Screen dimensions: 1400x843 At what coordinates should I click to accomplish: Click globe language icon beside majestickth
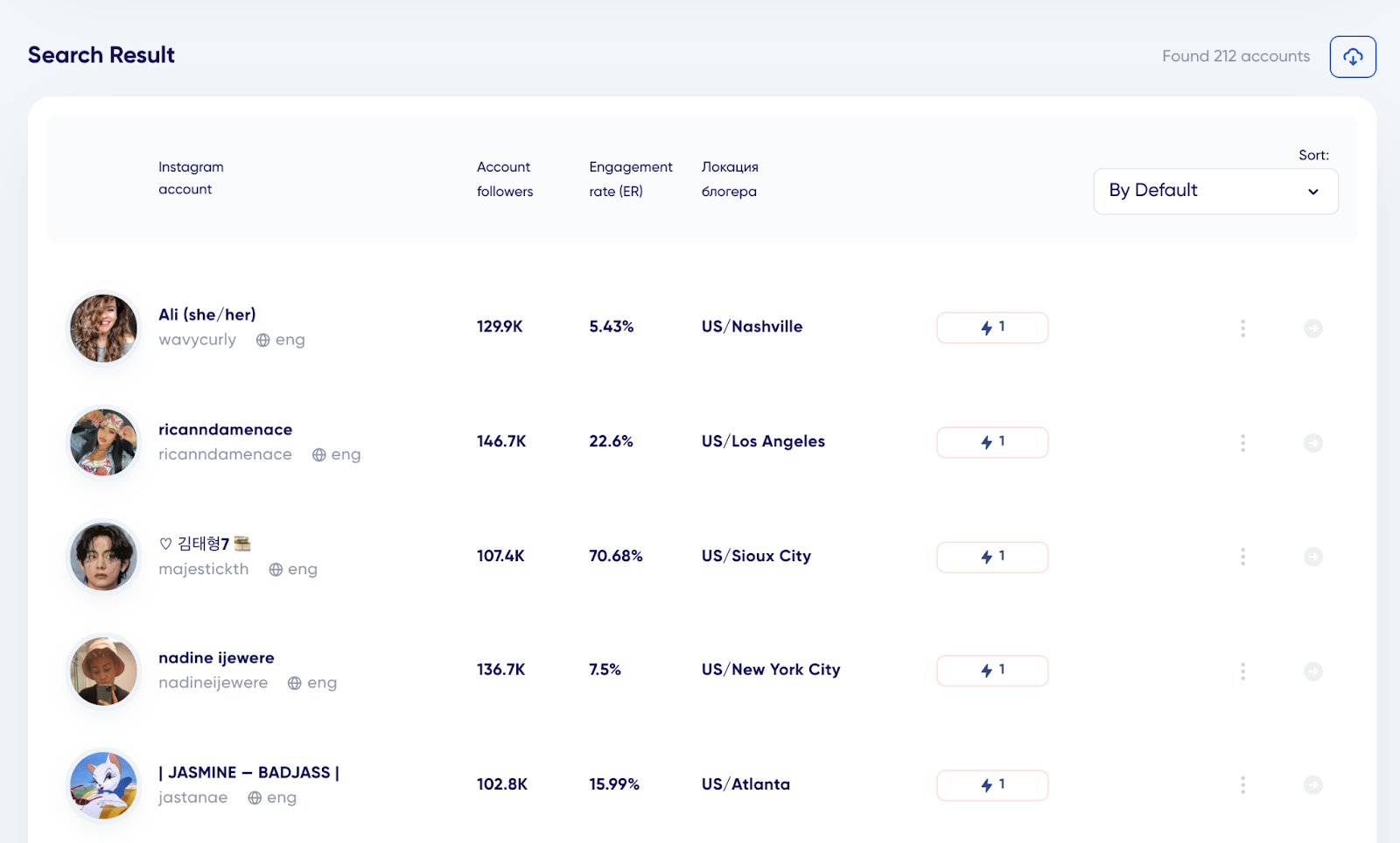coord(276,570)
